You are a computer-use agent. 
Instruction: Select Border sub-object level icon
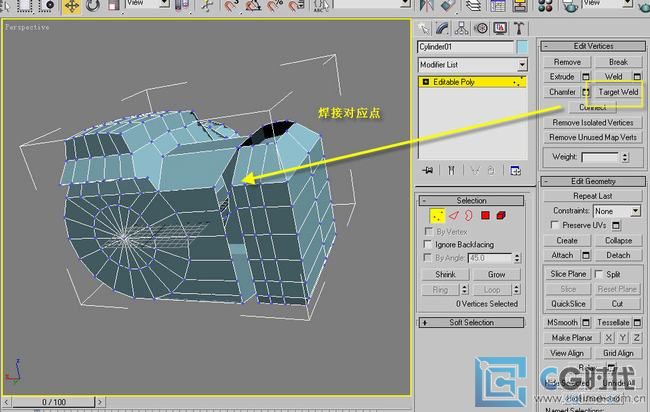[469, 216]
